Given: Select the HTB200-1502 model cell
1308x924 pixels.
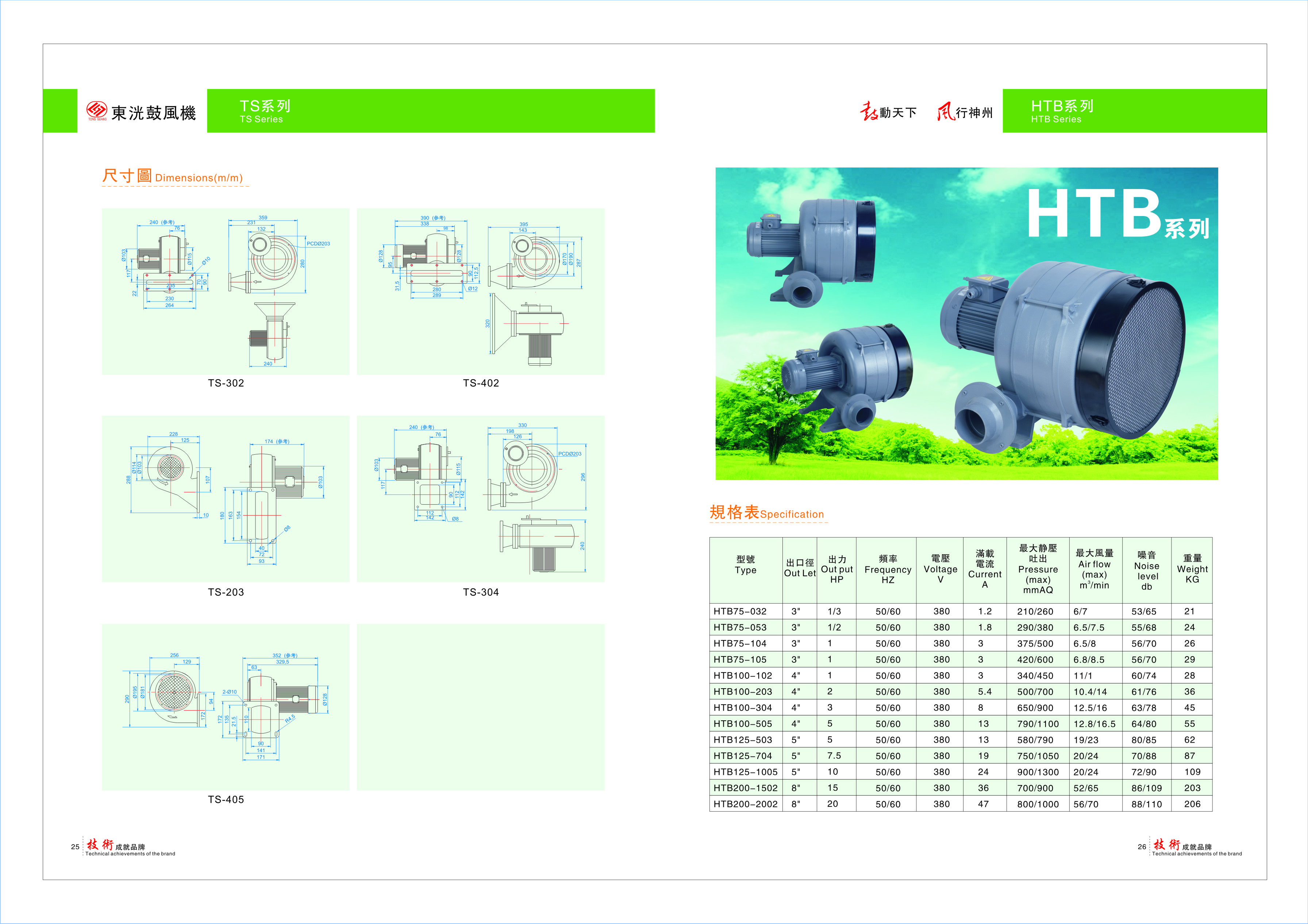Looking at the screenshot, I should (x=745, y=788).
